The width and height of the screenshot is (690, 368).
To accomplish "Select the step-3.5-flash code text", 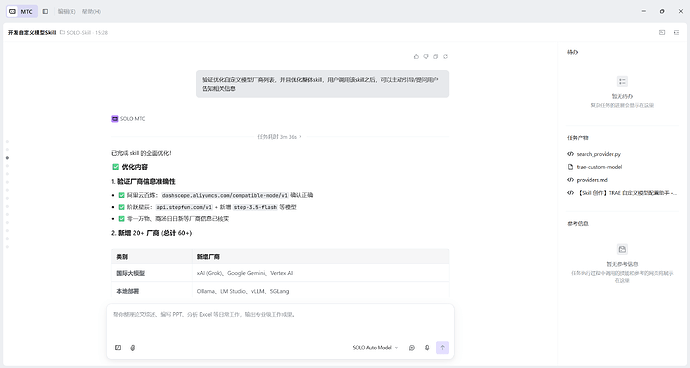I will click(255, 207).
